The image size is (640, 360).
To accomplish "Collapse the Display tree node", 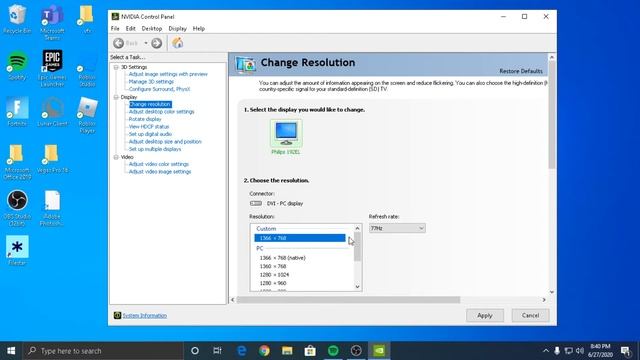I will [116, 97].
